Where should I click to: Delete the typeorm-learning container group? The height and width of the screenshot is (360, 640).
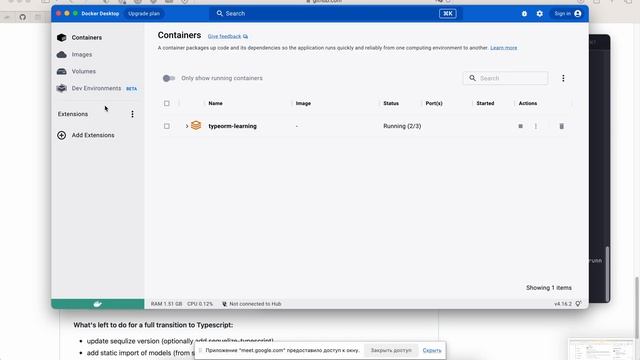click(x=562, y=126)
